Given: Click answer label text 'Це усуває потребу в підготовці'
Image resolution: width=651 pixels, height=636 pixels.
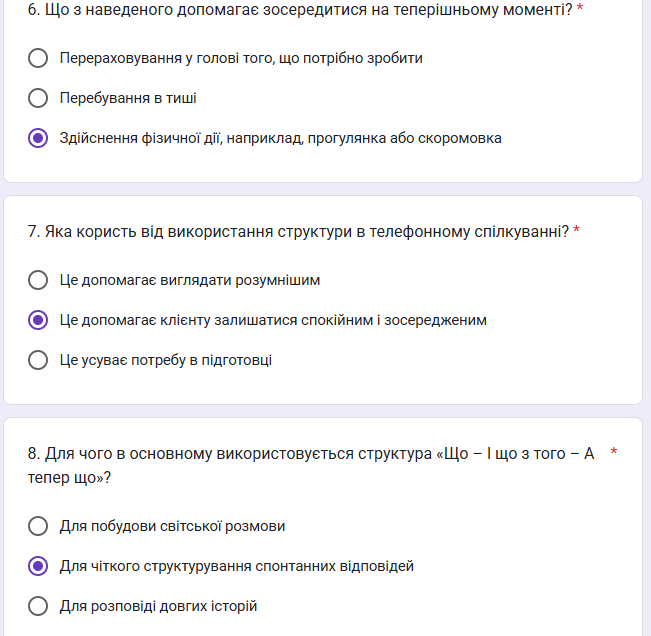Looking at the screenshot, I should click(x=165, y=360).
